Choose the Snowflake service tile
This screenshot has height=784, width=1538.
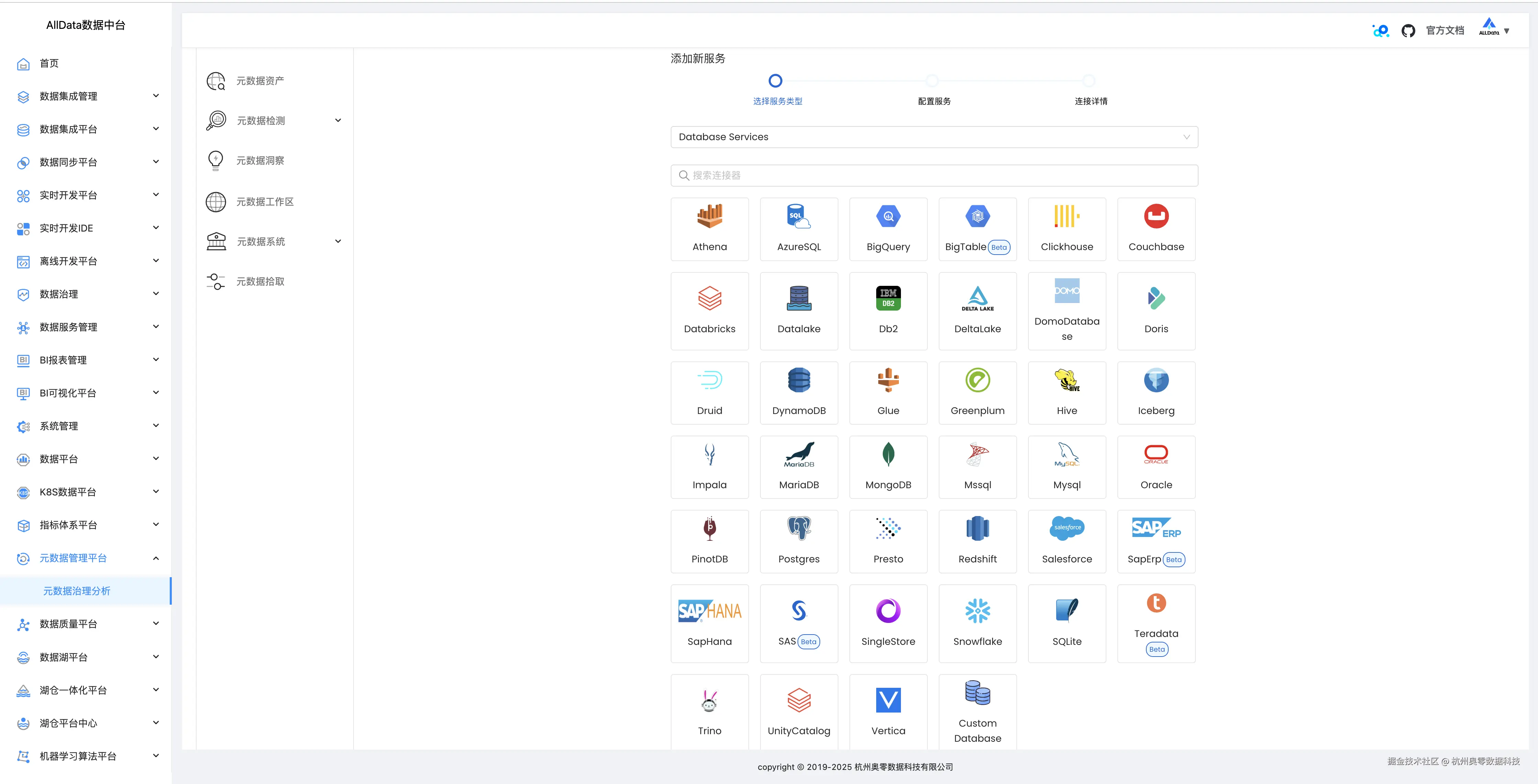tap(977, 623)
